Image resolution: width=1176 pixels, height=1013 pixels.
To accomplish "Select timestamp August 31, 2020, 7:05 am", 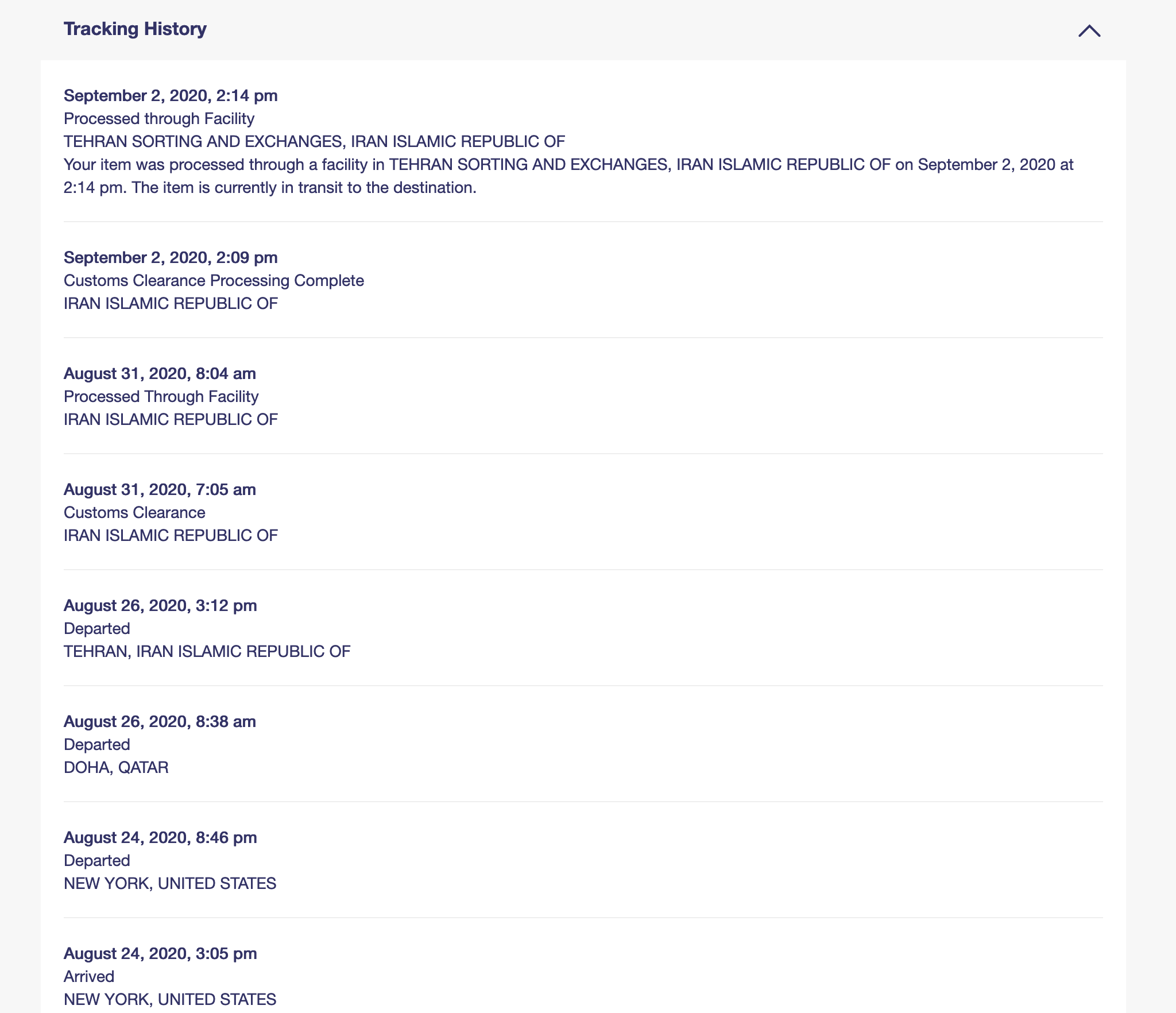I will [x=160, y=489].
